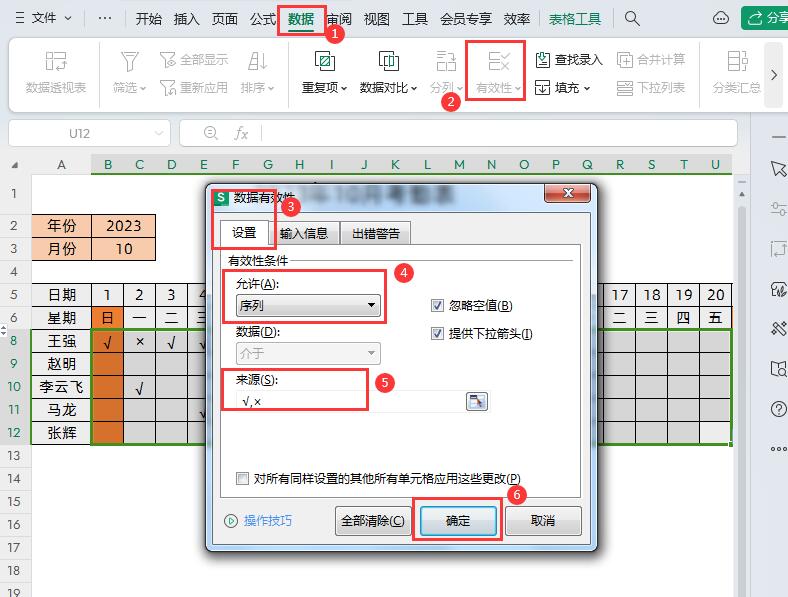
Task: Click the 全部清除 button
Action: [x=373, y=521]
